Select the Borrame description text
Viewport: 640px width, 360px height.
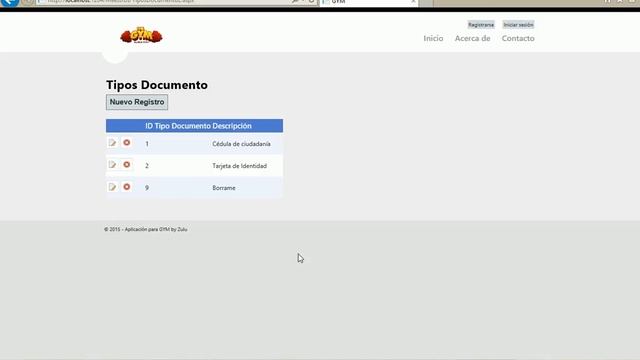224,188
